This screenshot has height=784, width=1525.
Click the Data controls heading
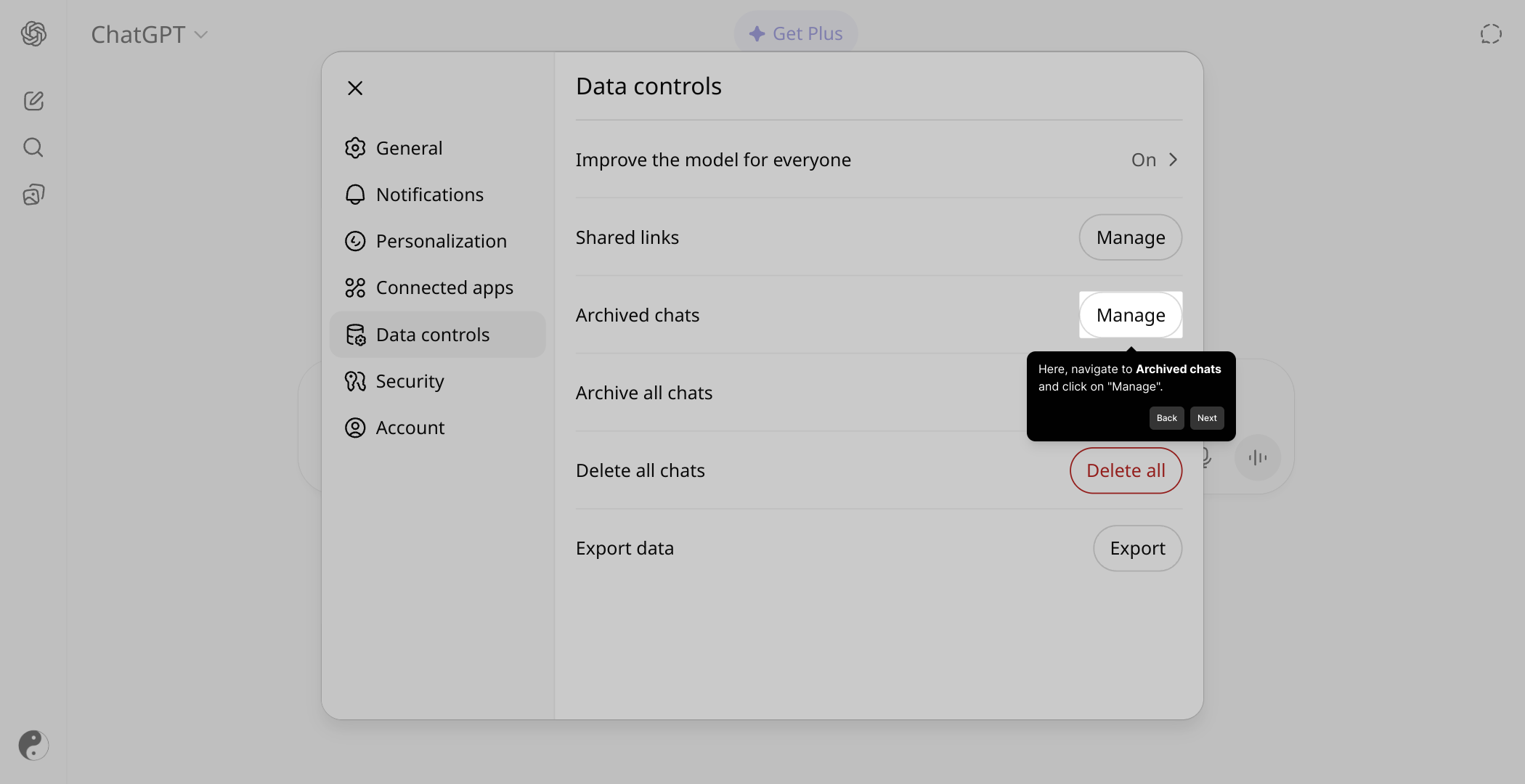(648, 86)
